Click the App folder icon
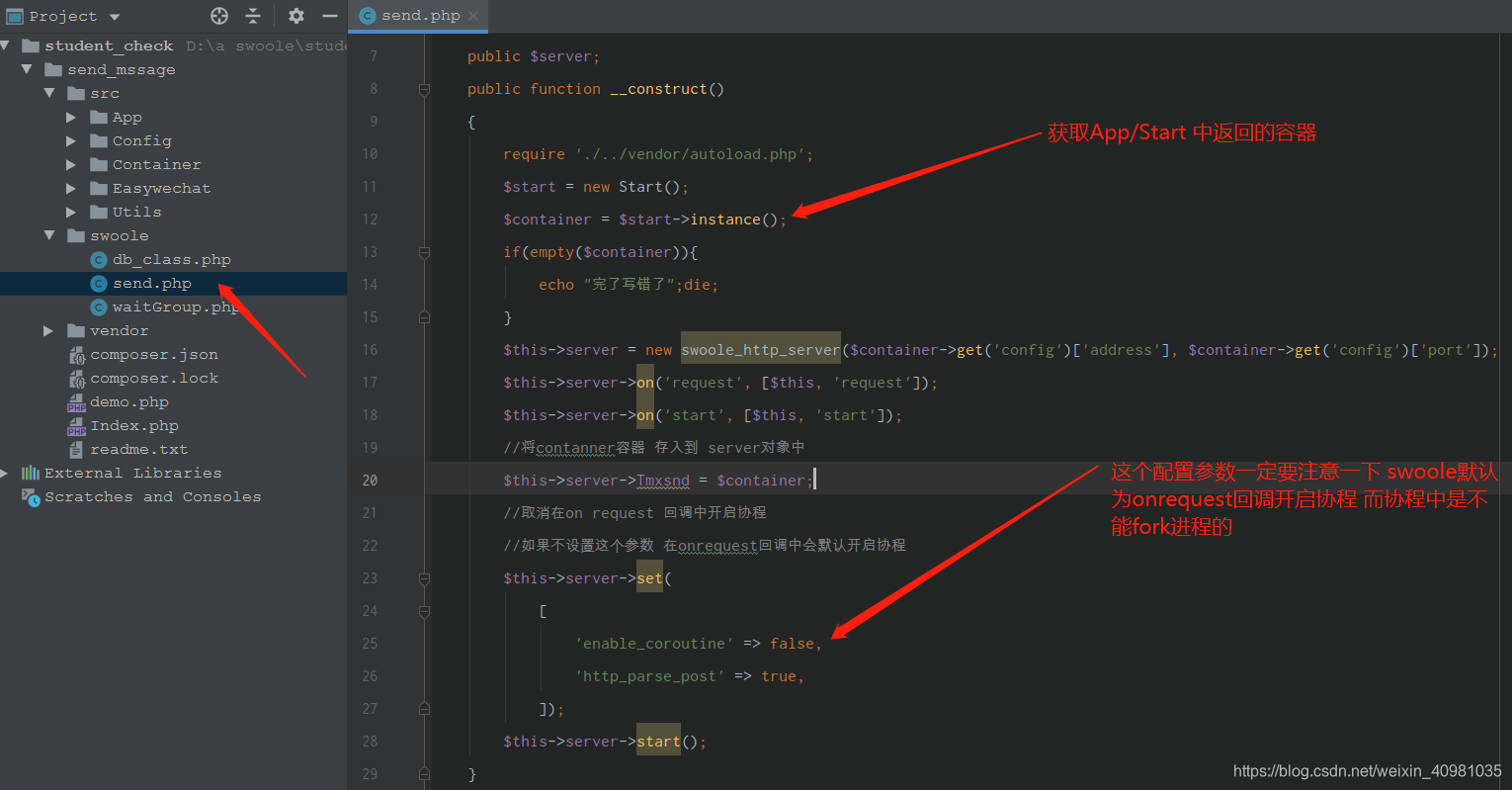 99,117
